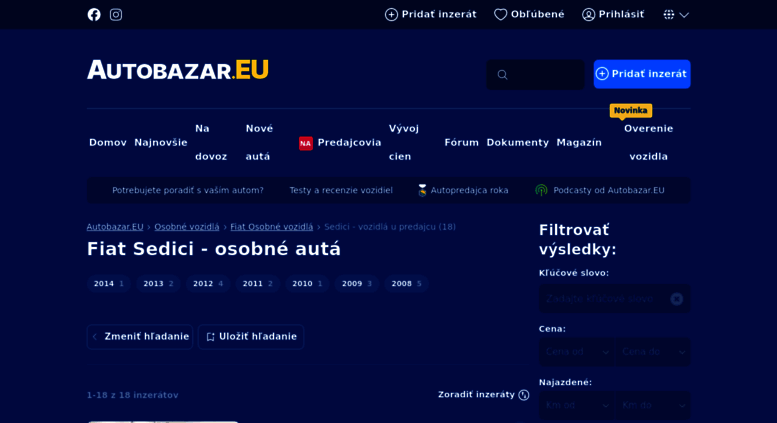Viewport: 777px width, 423px height.
Task: Filter by year 2011 chip
Action: tap(257, 284)
